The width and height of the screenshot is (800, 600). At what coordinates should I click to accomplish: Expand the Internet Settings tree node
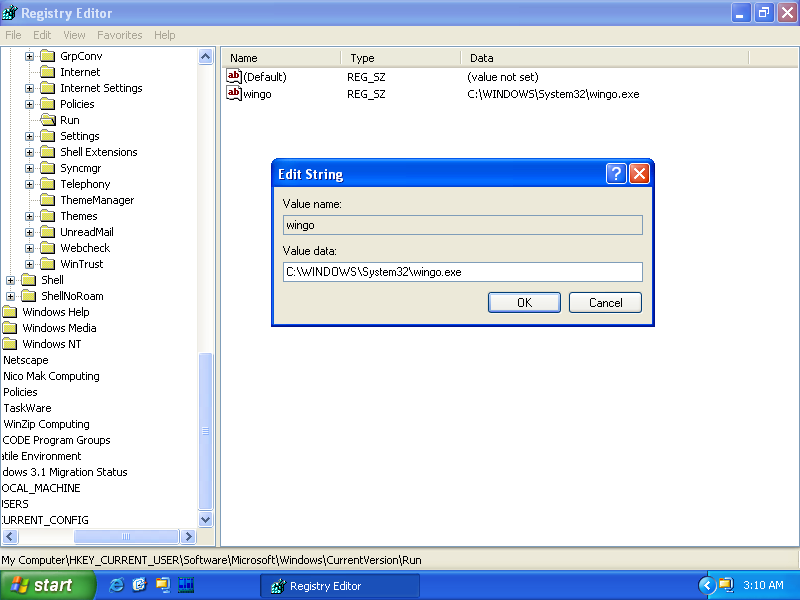click(x=30, y=89)
